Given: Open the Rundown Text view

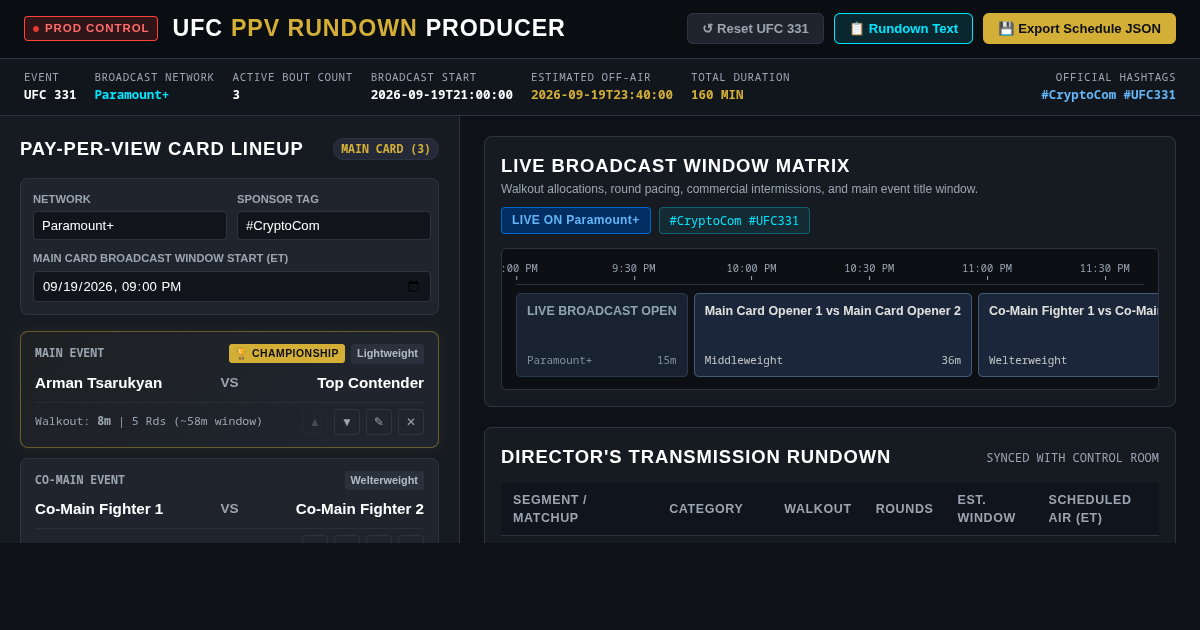Looking at the screenshot, I should pyautogui.click(x=903, y=28).
